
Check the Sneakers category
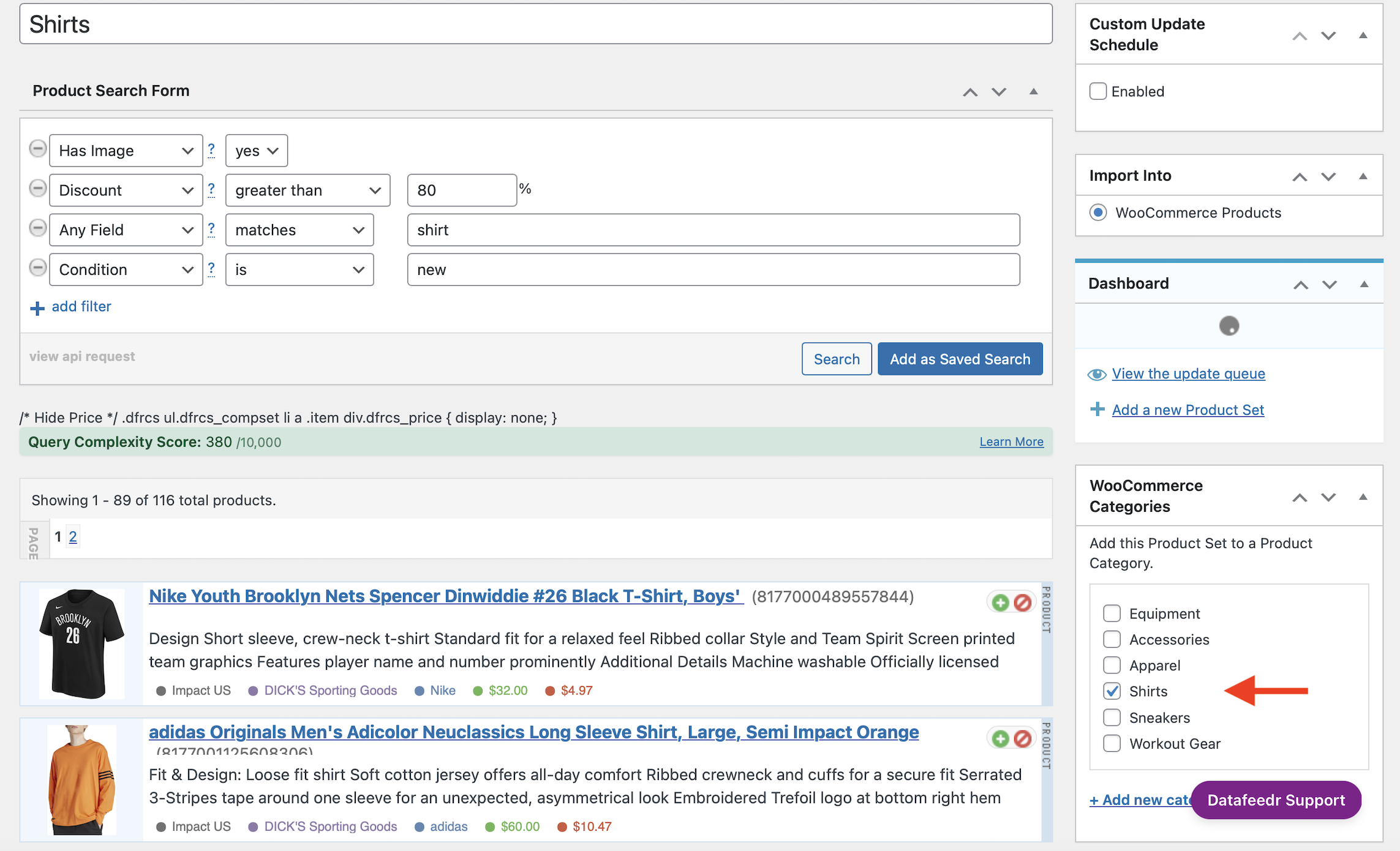click(x=1112, y=718)
